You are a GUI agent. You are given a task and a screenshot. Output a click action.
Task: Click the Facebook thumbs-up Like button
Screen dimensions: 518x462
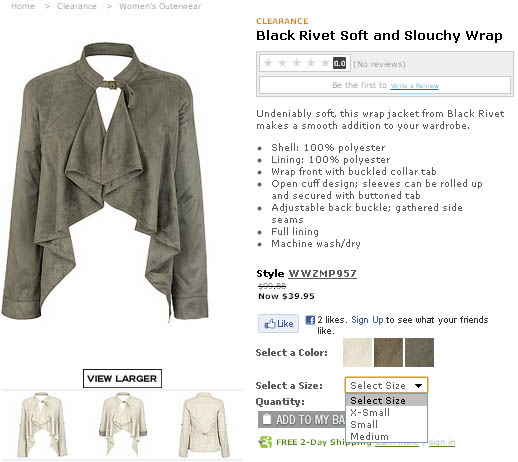[x=278, y=323]
